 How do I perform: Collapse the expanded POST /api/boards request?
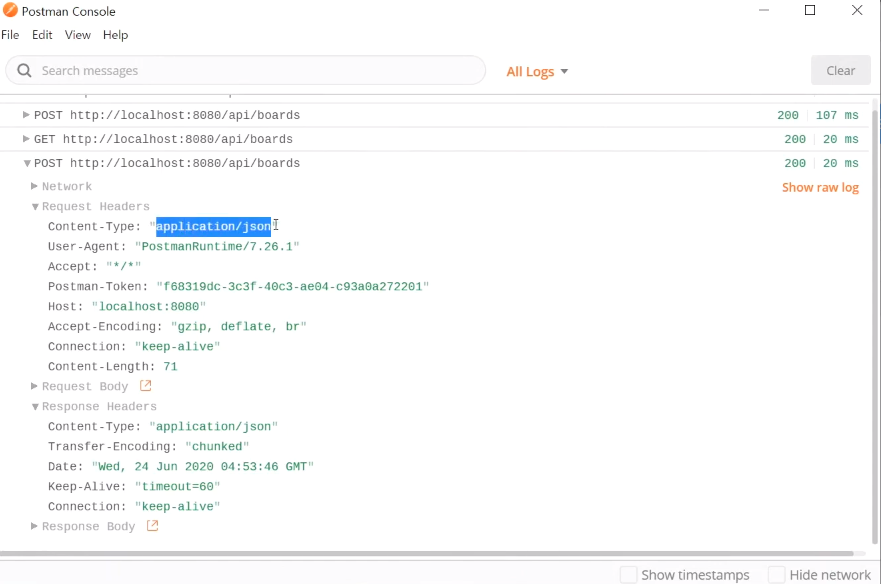26,164
